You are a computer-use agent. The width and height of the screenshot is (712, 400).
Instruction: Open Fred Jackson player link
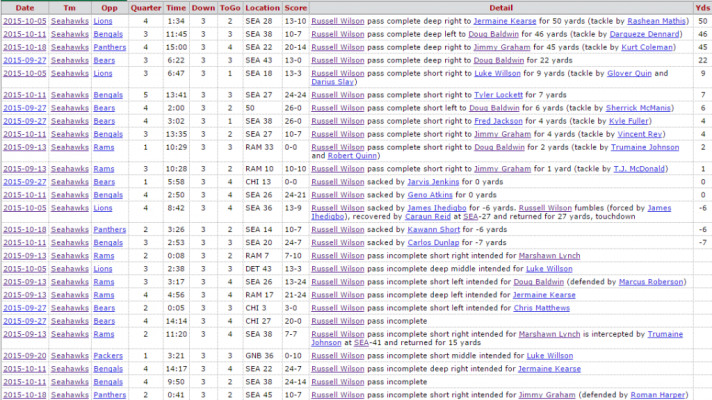tap(498, 121)
